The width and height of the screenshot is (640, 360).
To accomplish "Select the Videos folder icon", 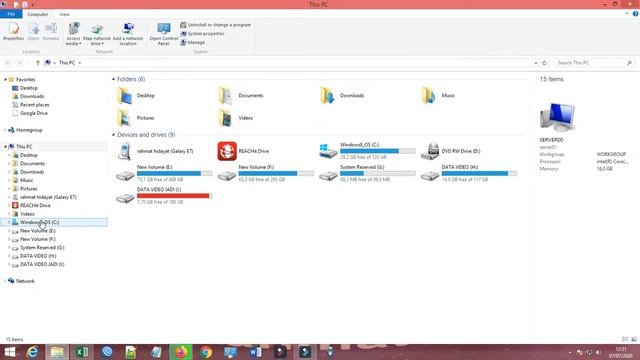I will point(226,118).
